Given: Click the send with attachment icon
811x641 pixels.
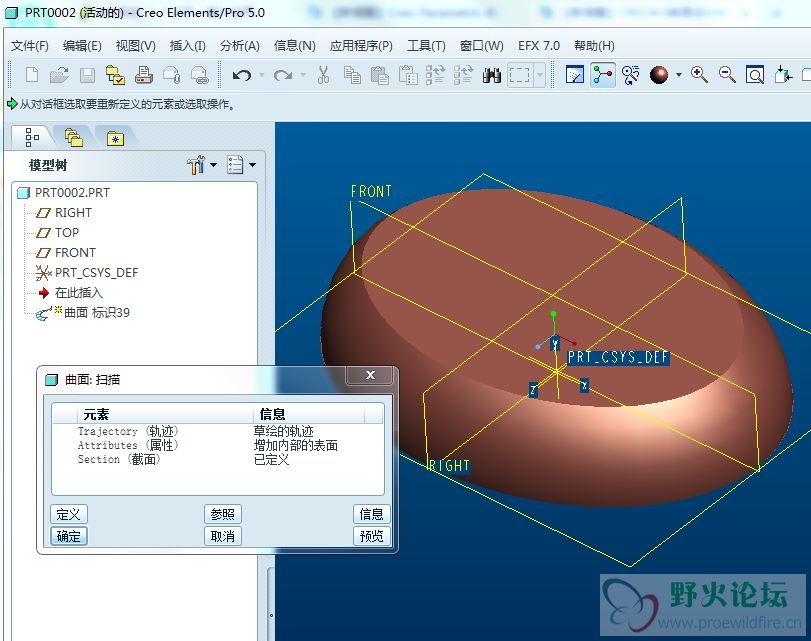Looking at the screenshot, I should pyautogui.click(x=171, y=76).
